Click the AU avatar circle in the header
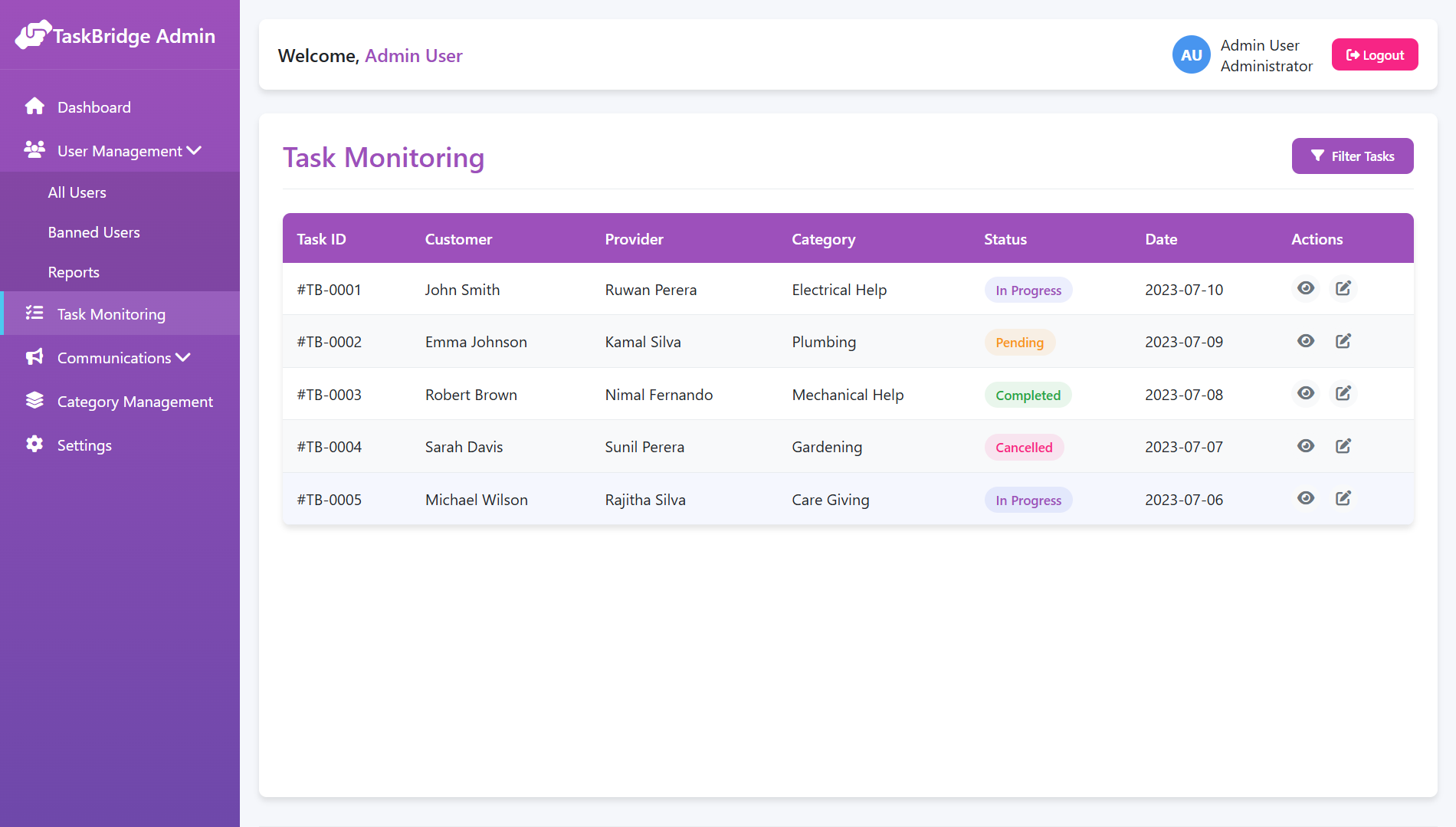Viewport: 1456px width, 827px height. click(x=1191, y=54)
